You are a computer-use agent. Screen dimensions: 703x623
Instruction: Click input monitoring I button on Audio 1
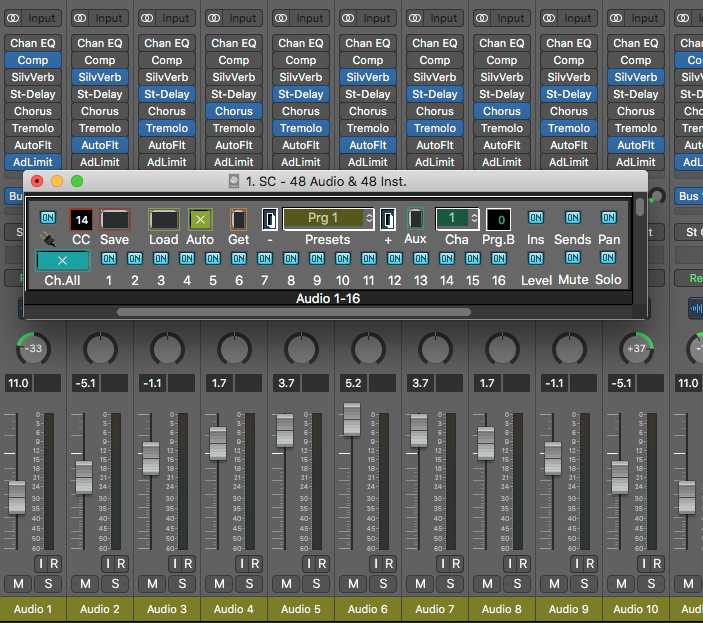[41, 564]
